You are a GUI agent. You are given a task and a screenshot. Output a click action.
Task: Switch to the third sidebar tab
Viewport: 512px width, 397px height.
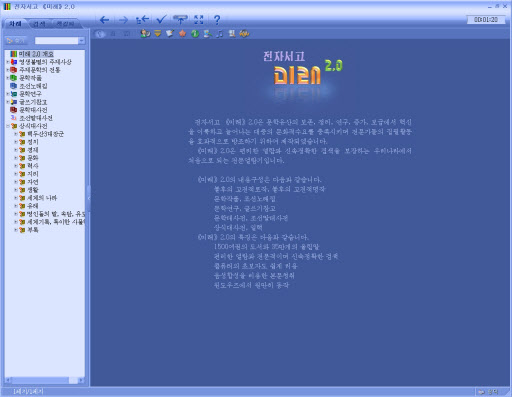point(65,24)
